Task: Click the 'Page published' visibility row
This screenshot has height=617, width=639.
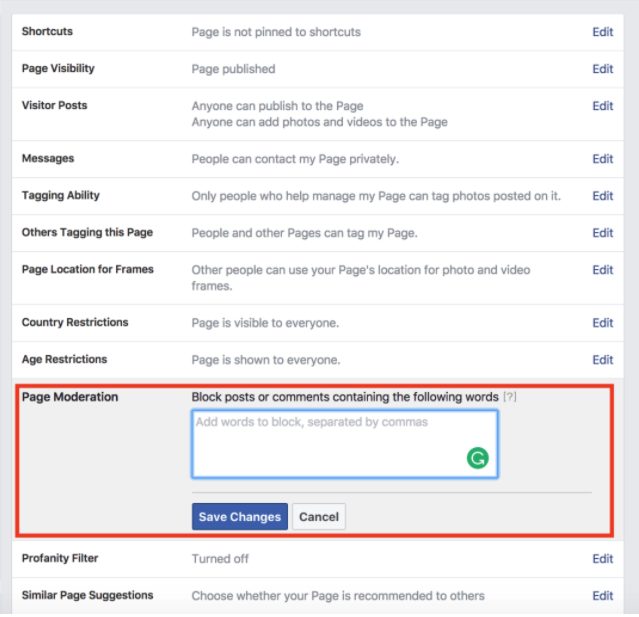Action: pyautogui.click(x=233, y=69)
